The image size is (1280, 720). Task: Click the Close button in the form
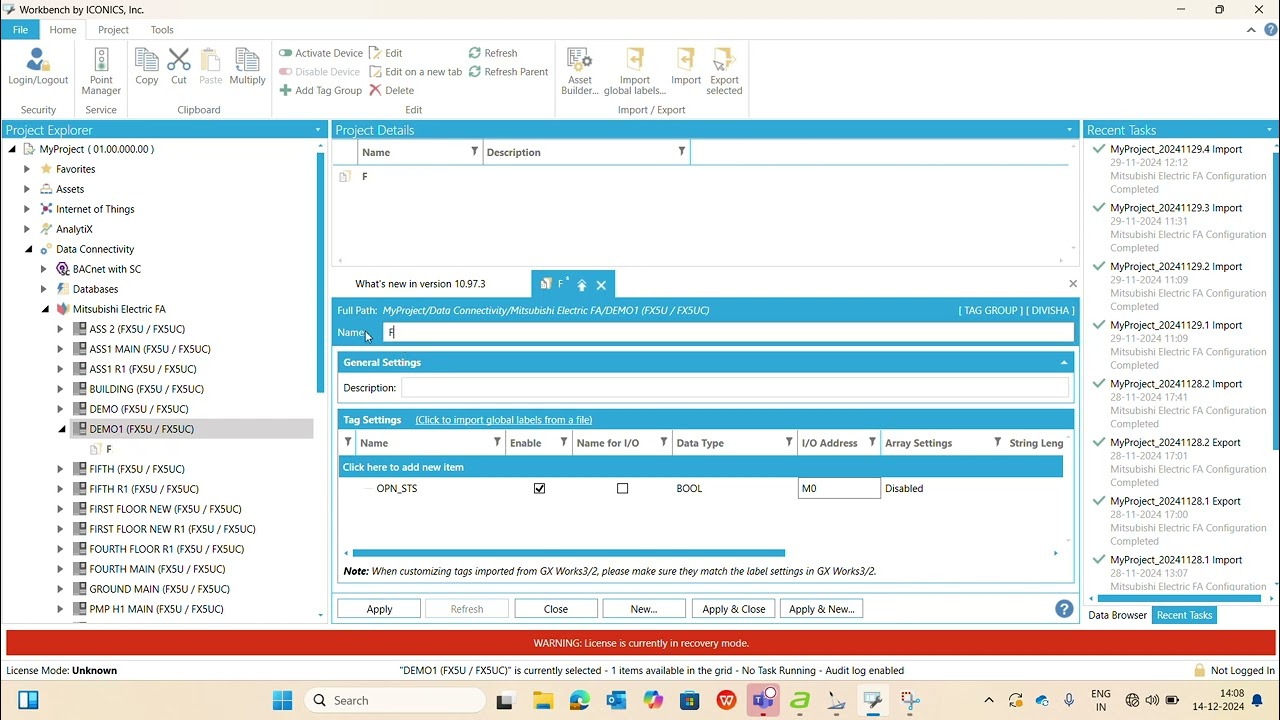point(556,609)
